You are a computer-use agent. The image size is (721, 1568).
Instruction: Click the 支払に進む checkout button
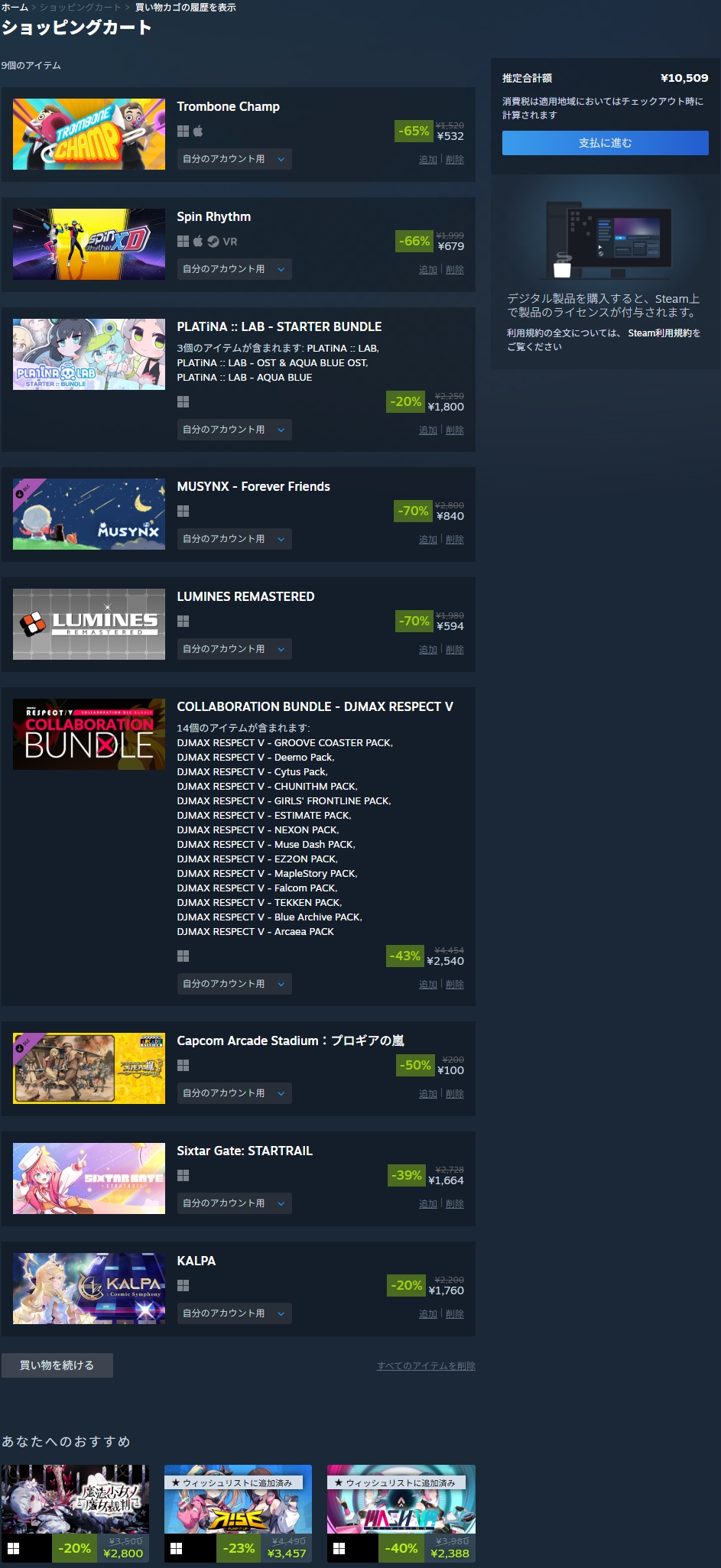pyautogui.click(x=605, y=143)
